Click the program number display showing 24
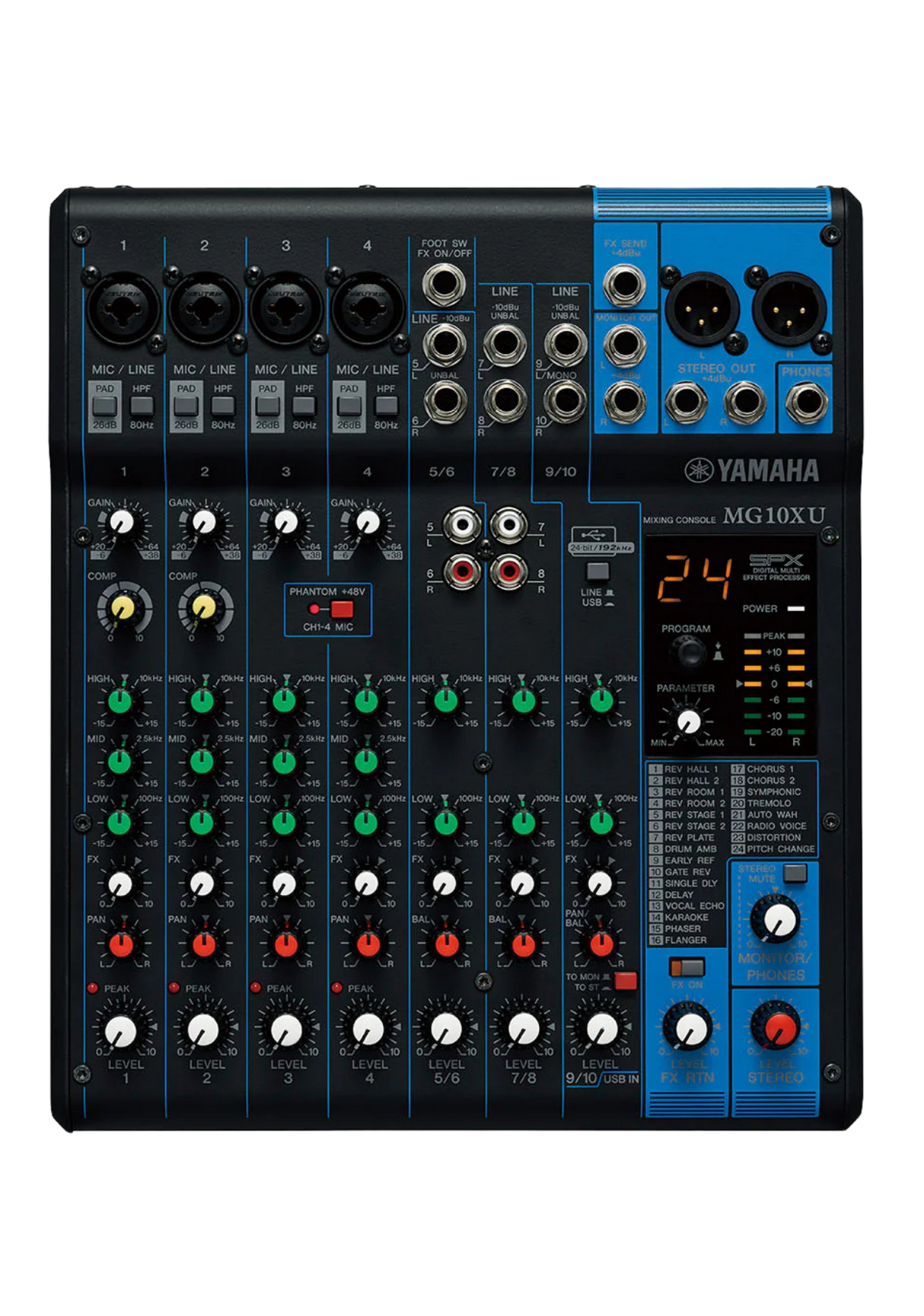 695,578
